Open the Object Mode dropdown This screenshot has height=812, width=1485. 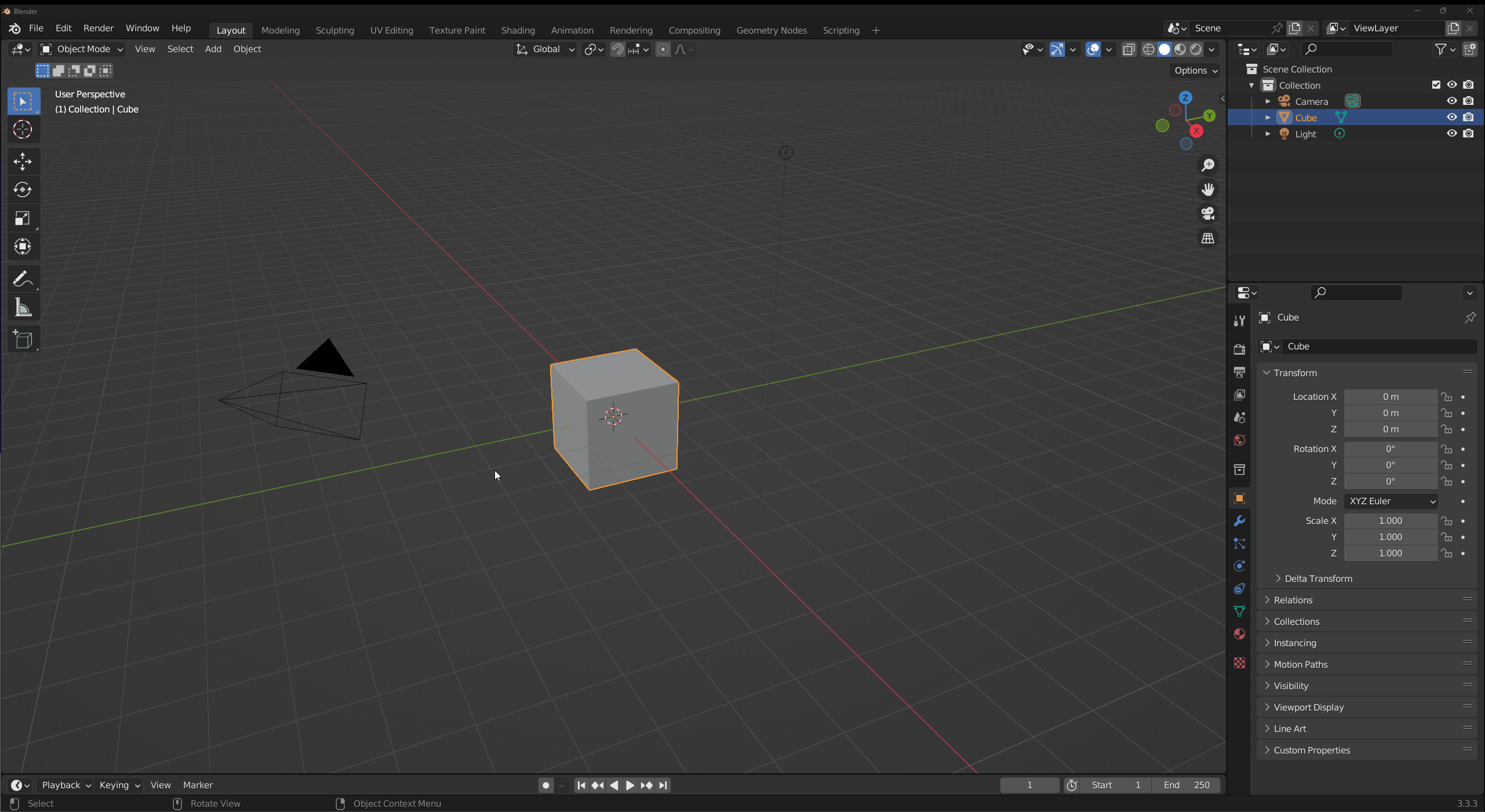[82, 49]
